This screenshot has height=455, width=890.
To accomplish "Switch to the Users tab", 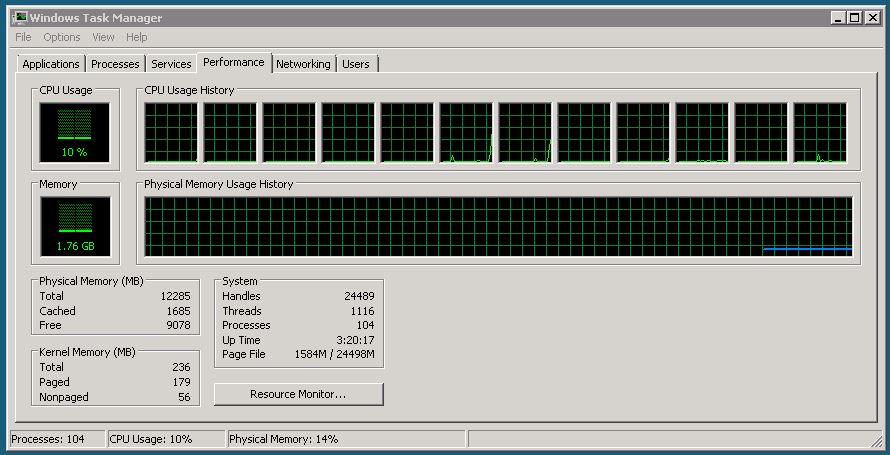I will 356,64.
